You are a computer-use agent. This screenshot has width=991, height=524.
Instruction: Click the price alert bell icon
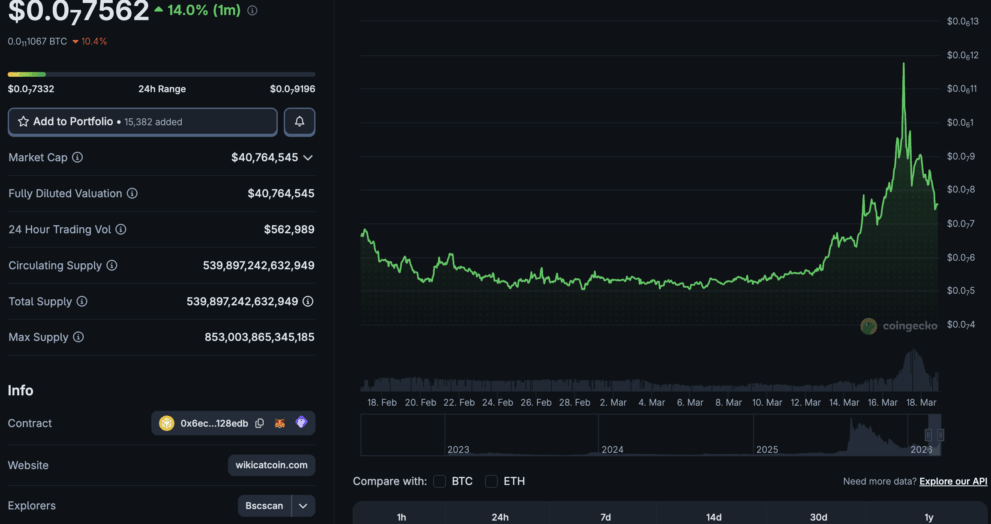pyautogui.click(x=300, y=122)
